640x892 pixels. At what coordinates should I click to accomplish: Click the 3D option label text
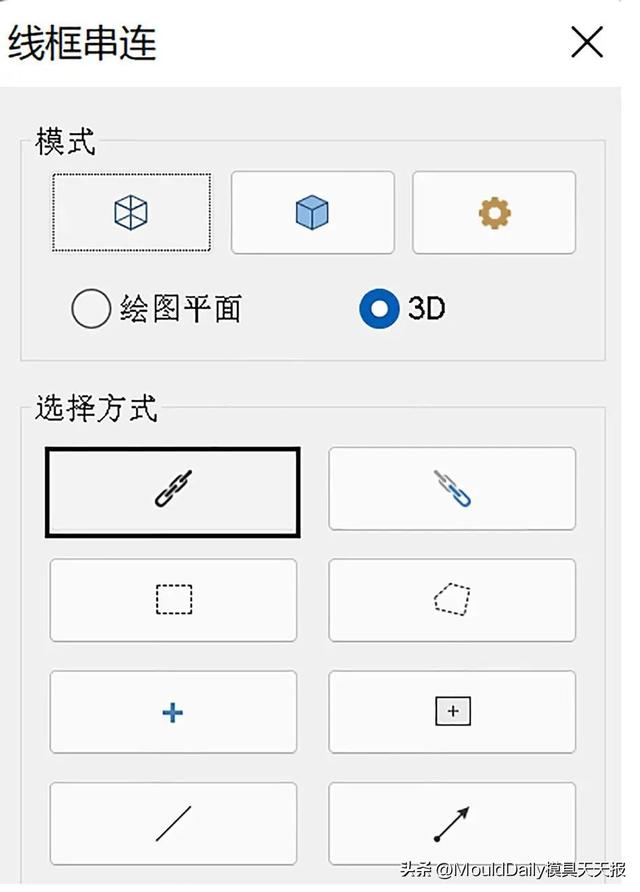click(x=426, y=309)
